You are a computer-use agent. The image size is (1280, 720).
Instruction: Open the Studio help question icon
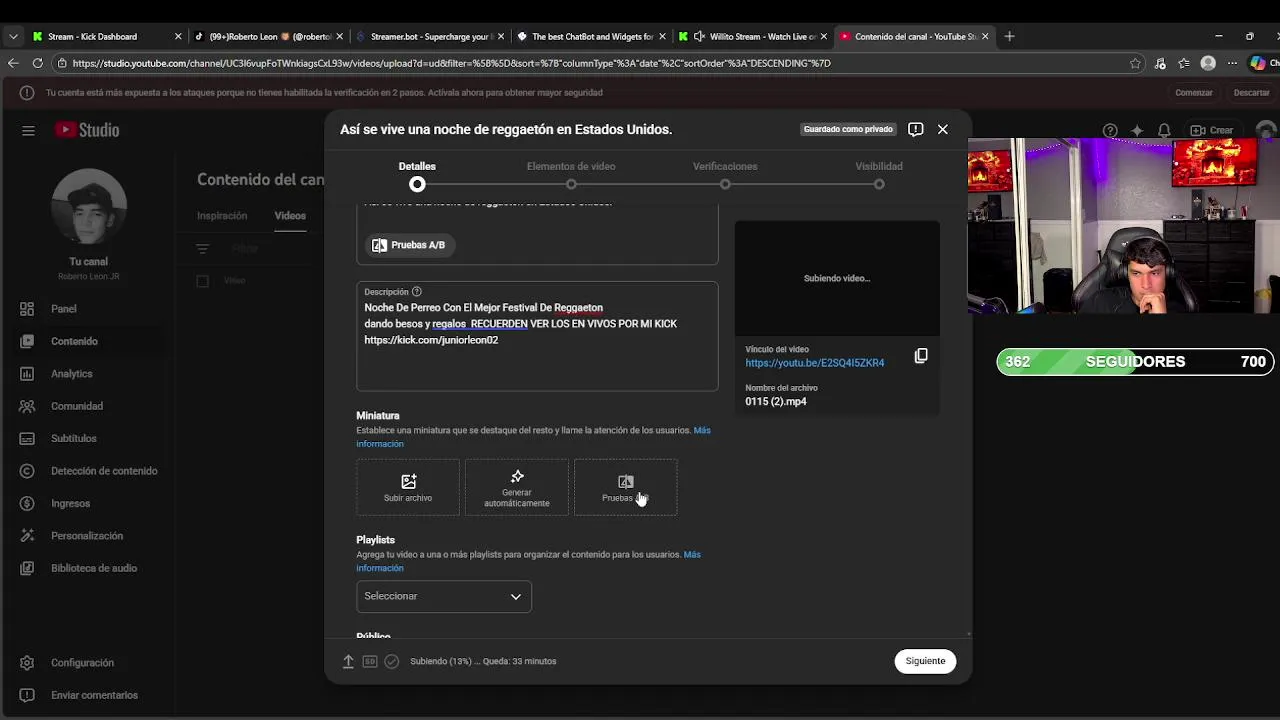coord(1110,130)
